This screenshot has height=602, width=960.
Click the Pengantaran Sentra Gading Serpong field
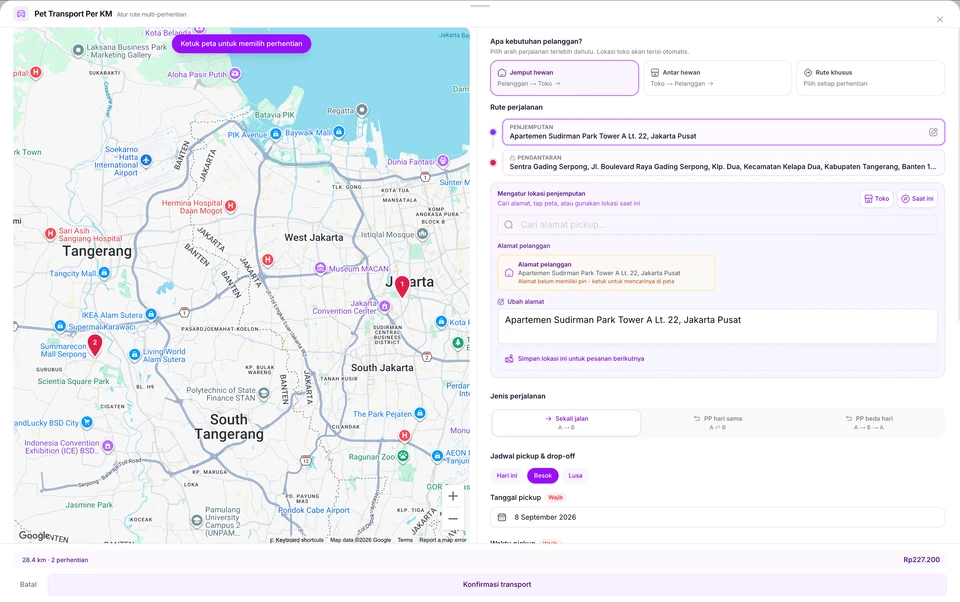pyautogui.click(x=723, y=162)
